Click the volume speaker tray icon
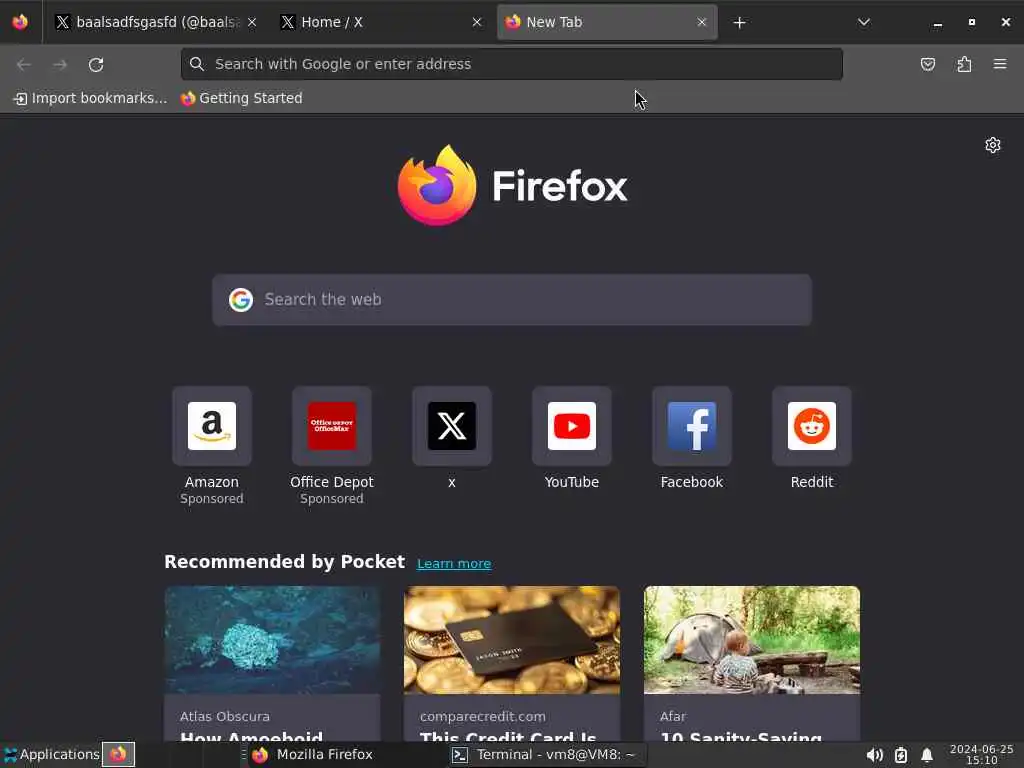 (874, 755)
